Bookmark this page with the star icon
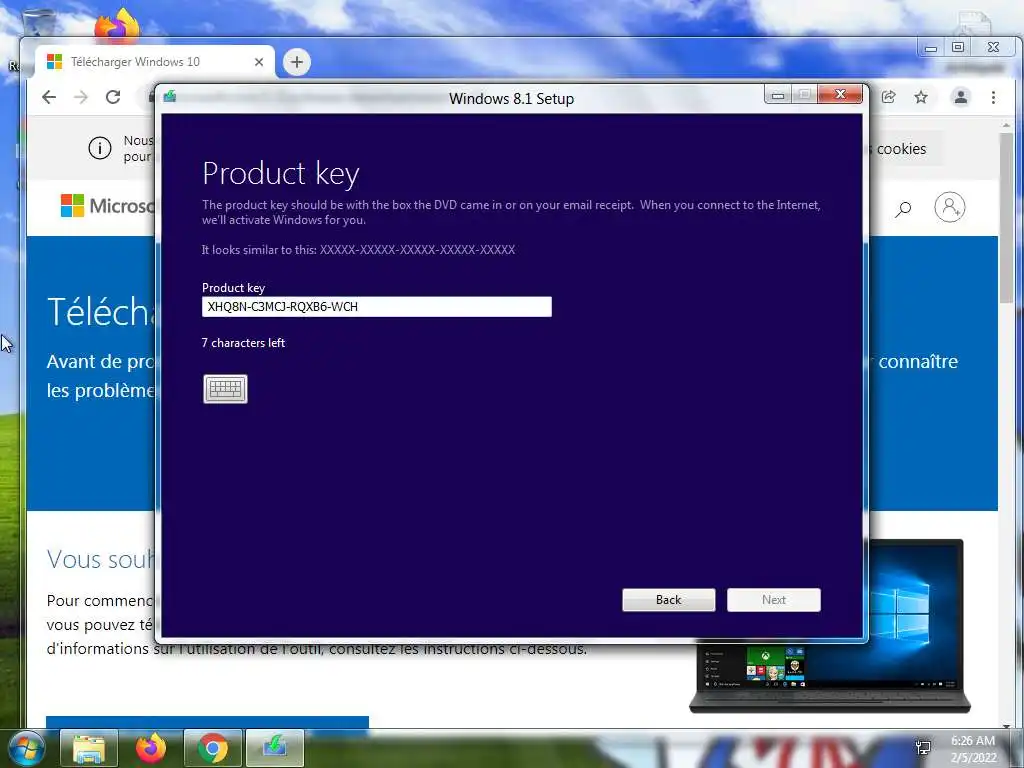This screenshot has height=768, width=1024. click(x=921, y=97)
